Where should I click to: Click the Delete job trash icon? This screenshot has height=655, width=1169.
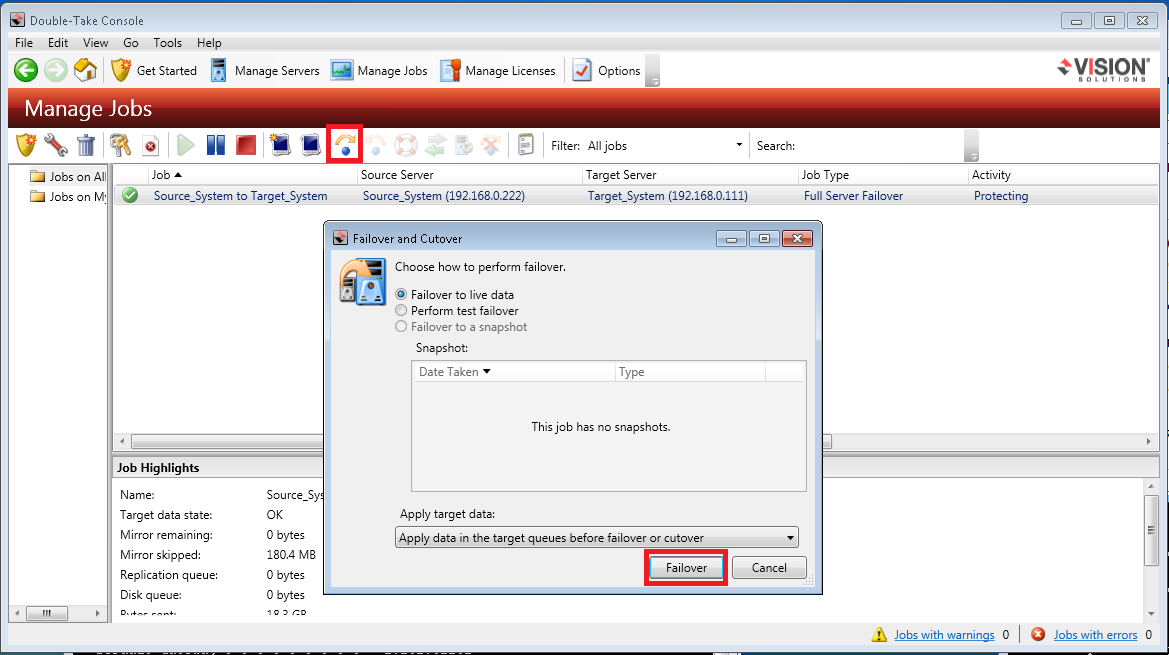tap(87, 145)
